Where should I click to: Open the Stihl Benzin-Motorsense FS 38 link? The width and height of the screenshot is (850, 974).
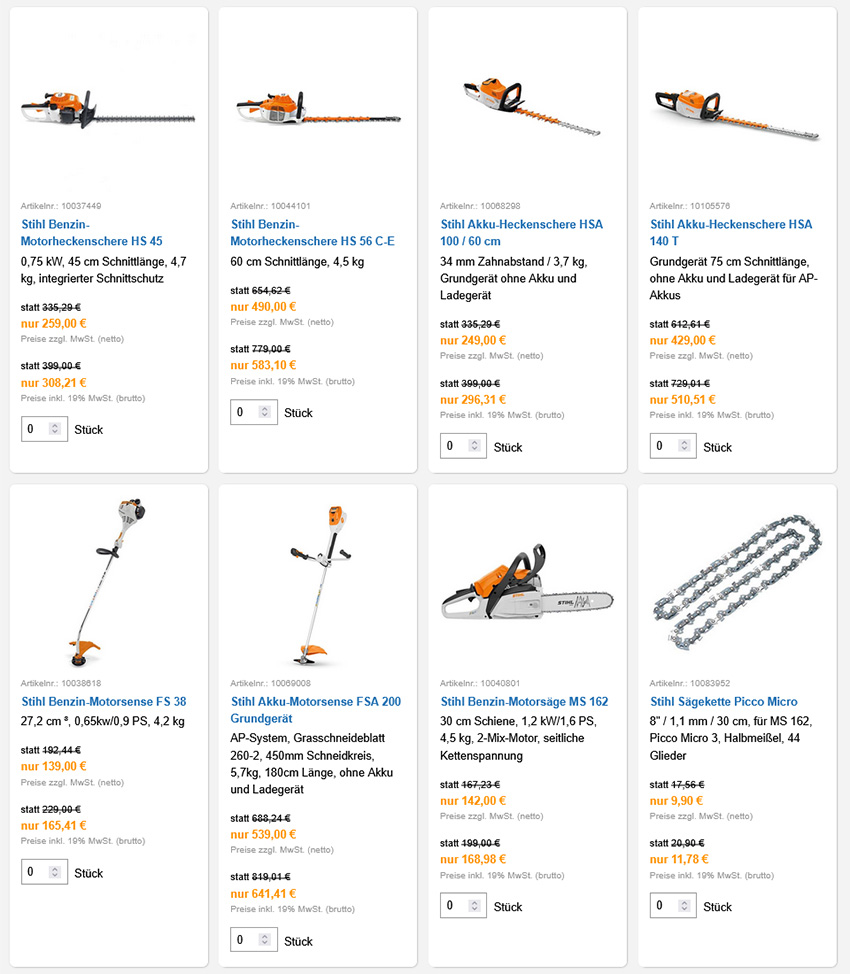pyautogui.click(x=104, y=702)
